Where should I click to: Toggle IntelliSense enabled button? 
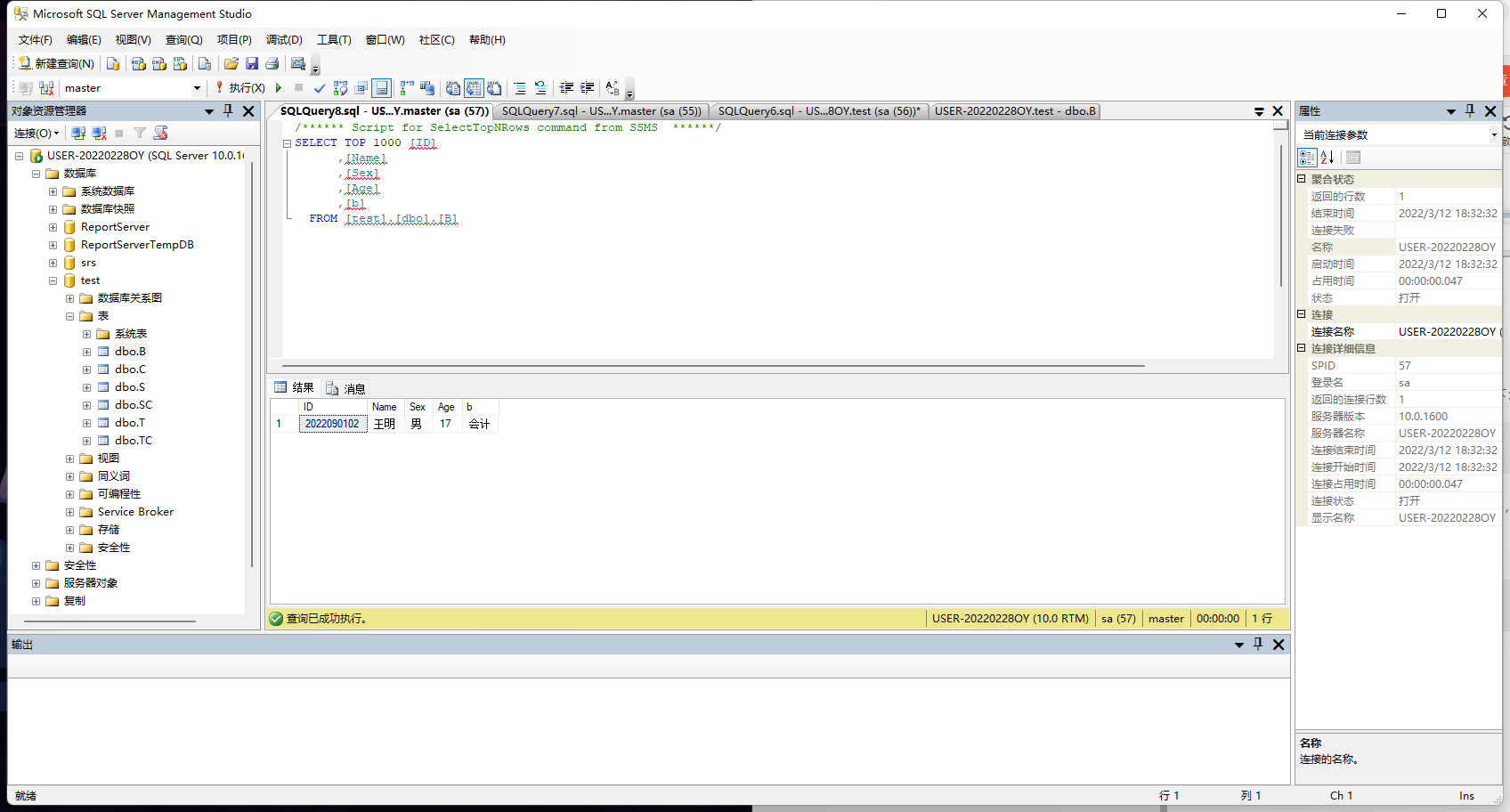382,88
